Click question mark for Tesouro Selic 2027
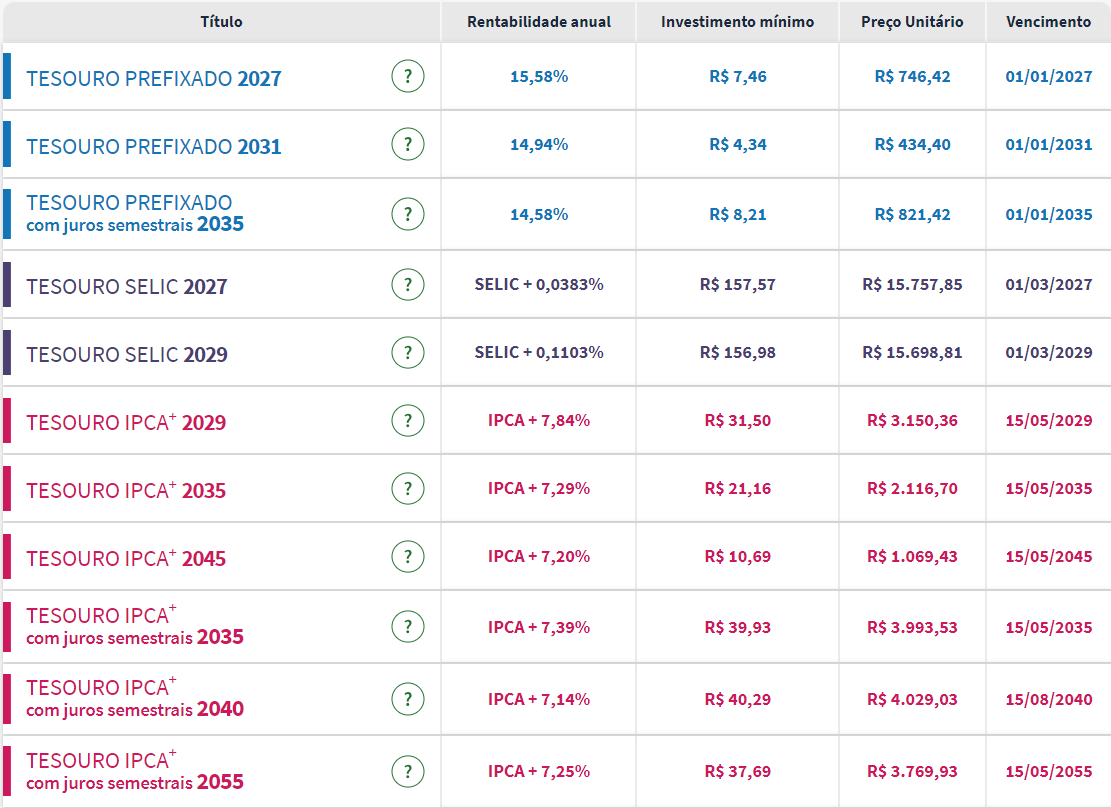This screenshot has width=1111, height=808. coord(407,284)
